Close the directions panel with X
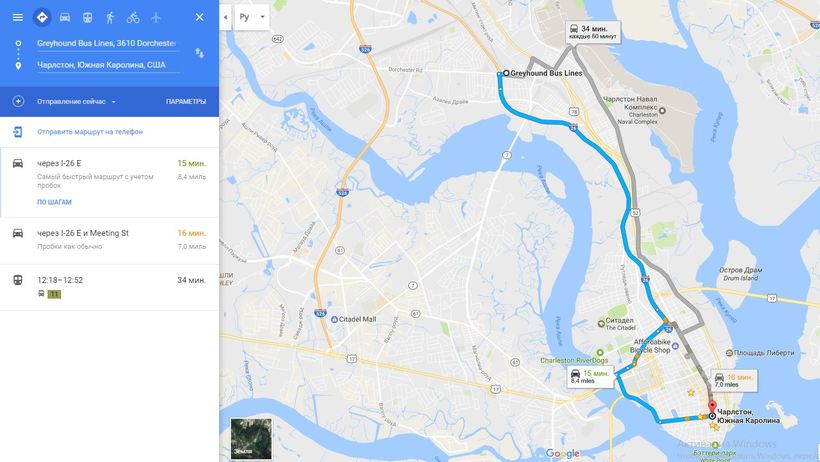820x462 pixels. coord(199,17)
